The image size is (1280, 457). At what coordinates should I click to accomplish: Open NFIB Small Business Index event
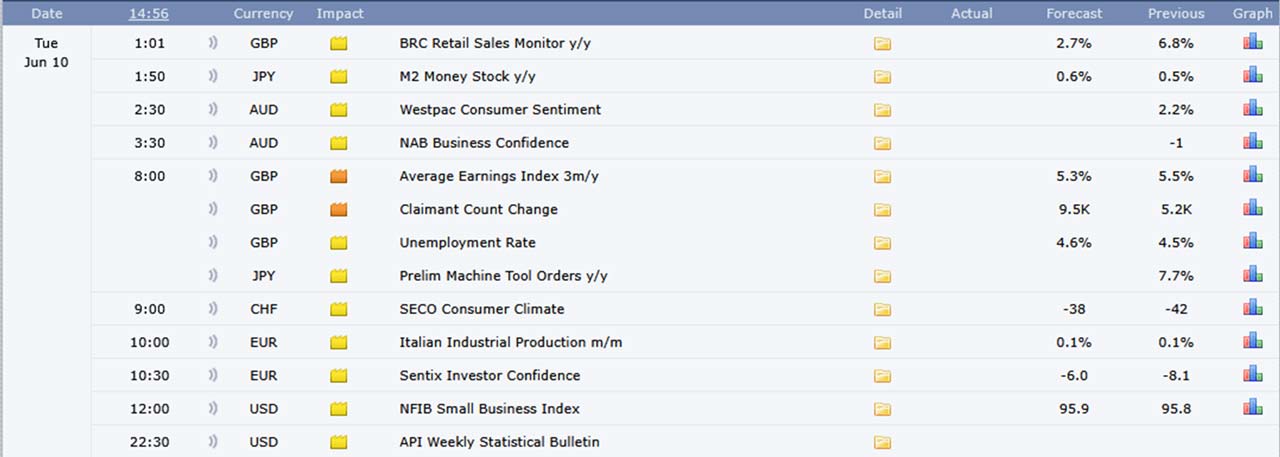(489, 408)
